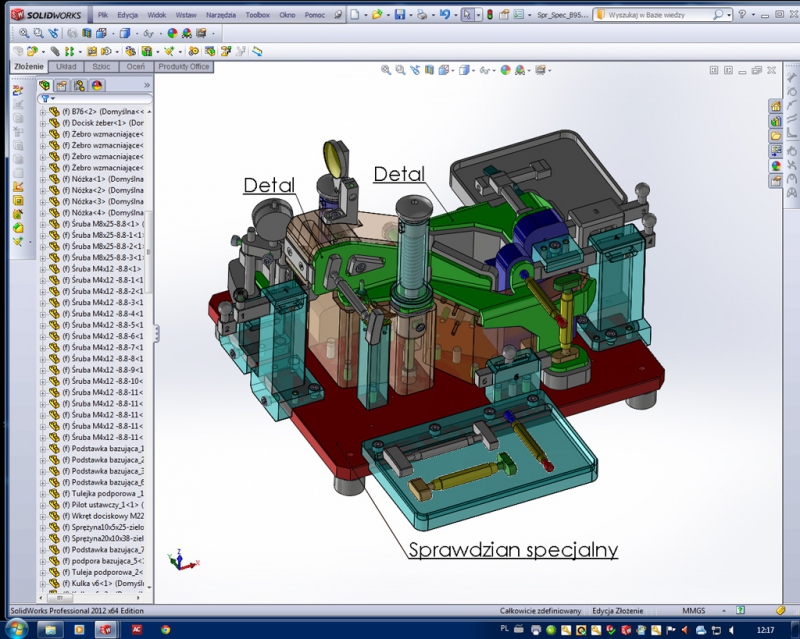Screen dimensions: 800x639
Task: Expand the panel tabs chevron arrow
Action: pyautogui.click(x=147, y=86)
